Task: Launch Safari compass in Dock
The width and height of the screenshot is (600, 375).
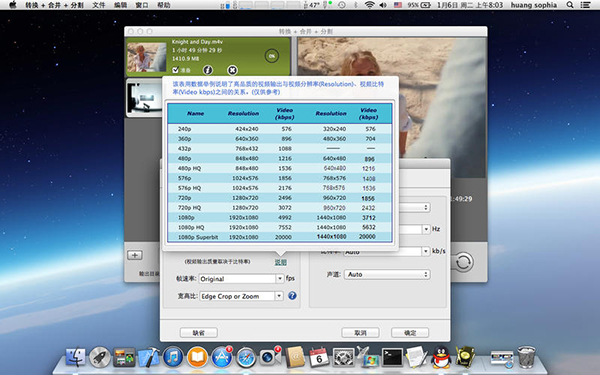Action: coord(246,357)
